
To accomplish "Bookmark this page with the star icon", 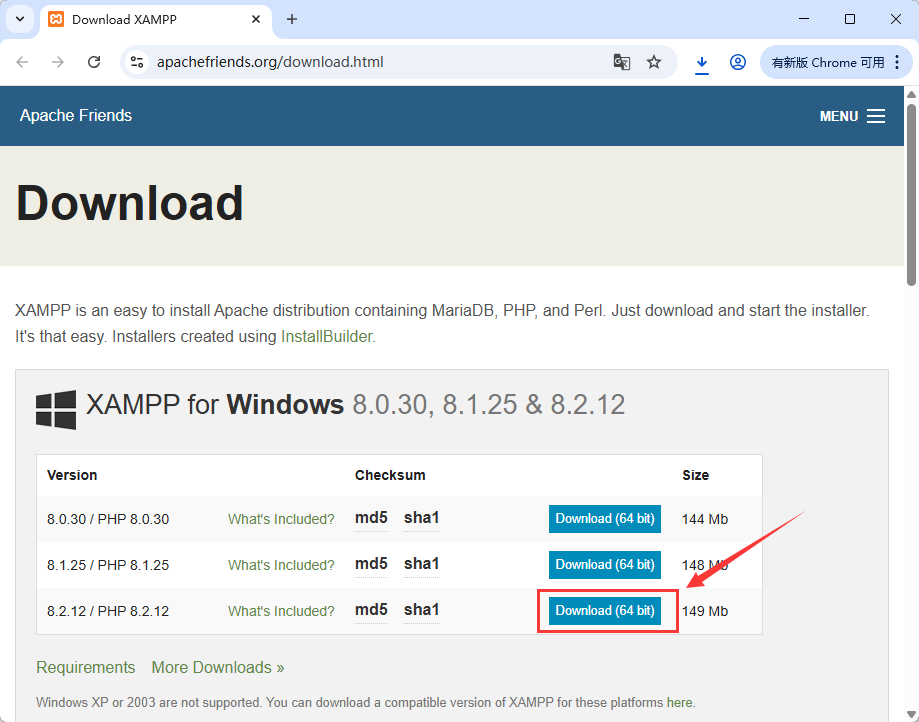I will (654, 62).
